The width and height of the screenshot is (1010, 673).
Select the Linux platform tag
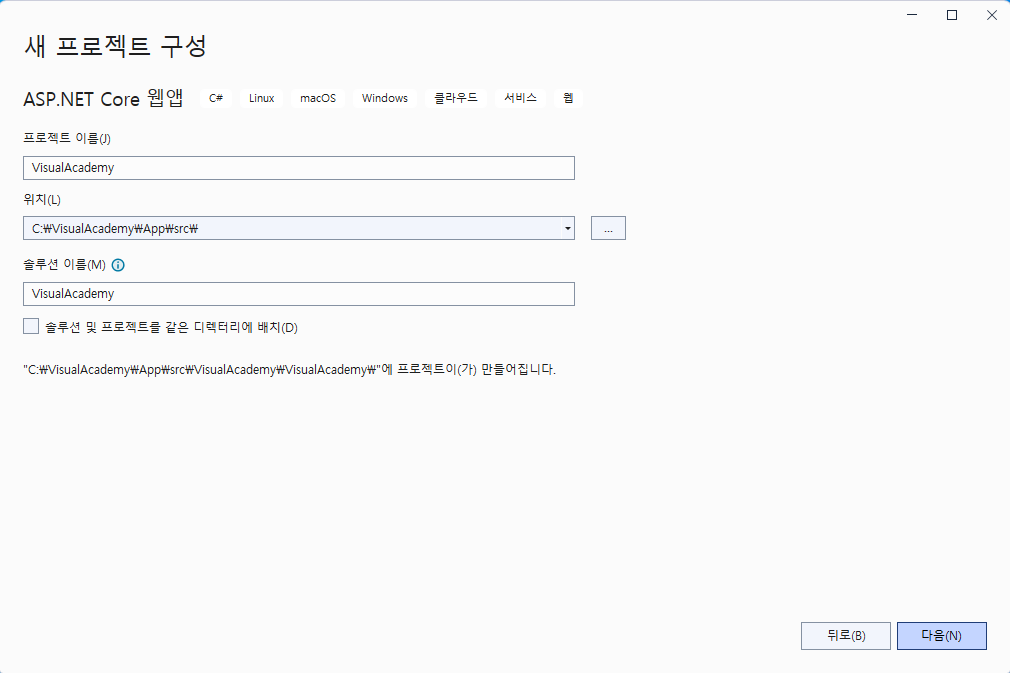[262, 98]
